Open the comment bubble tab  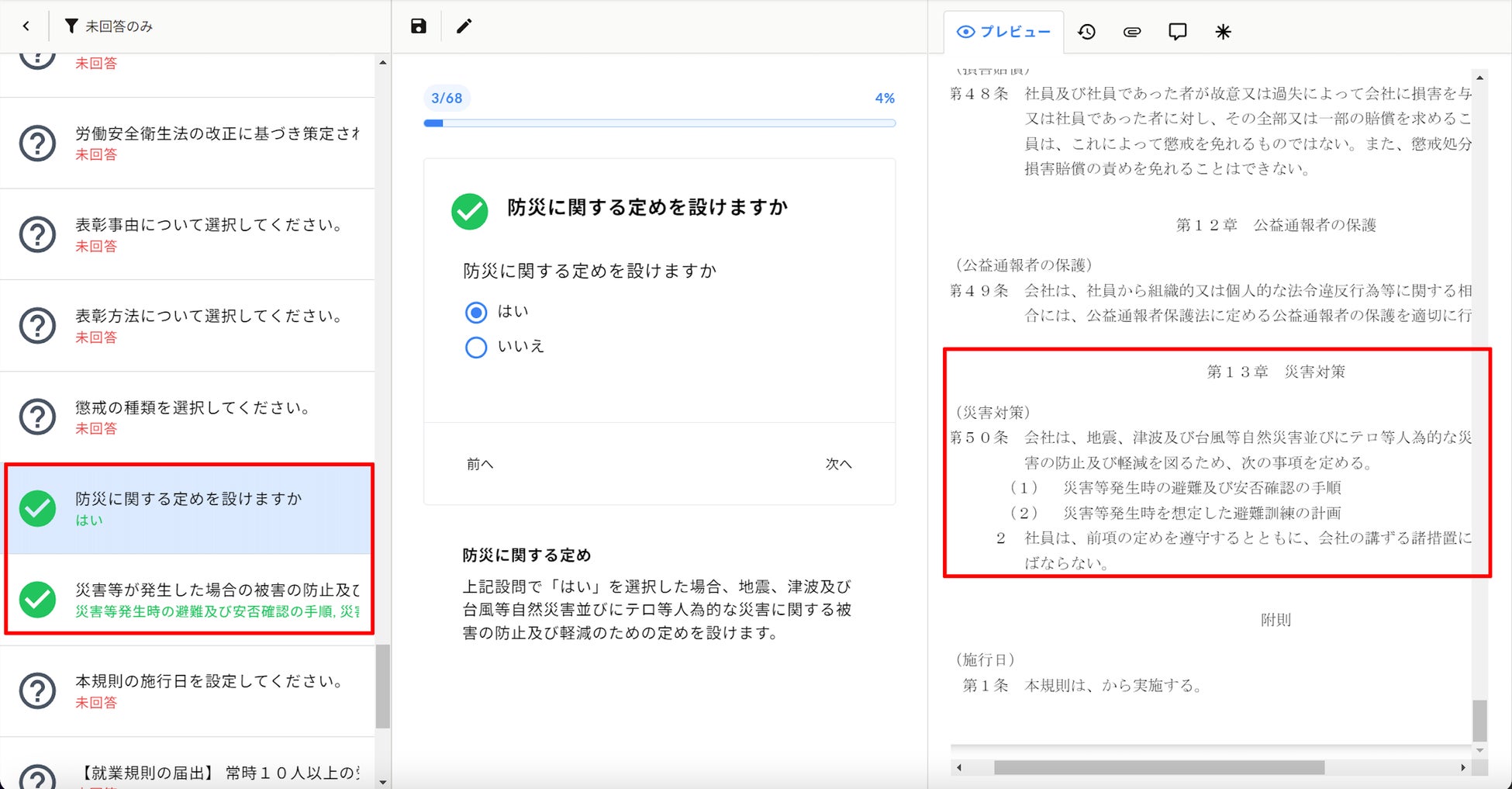coord(1178,32)
